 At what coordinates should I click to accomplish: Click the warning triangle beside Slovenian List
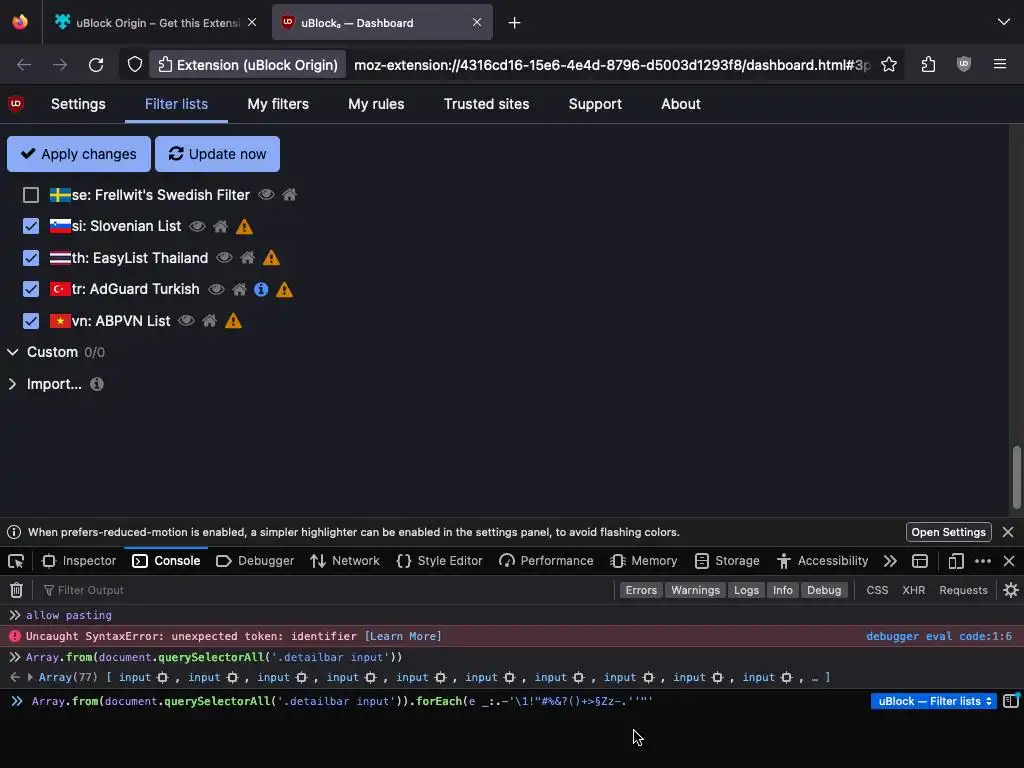pos(244,226)
